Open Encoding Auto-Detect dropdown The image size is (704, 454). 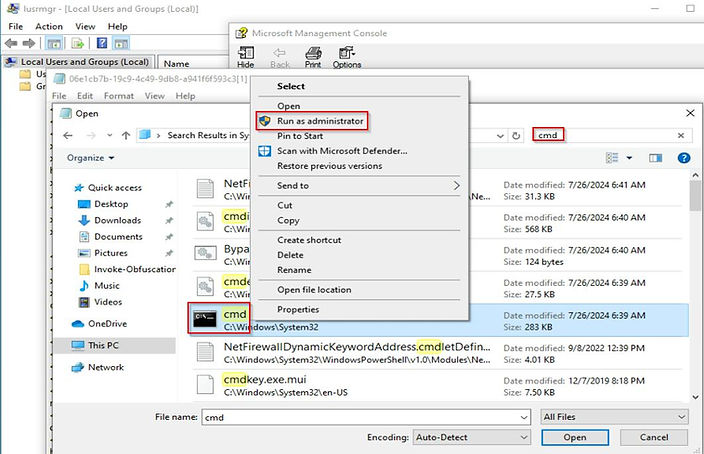[471, 437]
